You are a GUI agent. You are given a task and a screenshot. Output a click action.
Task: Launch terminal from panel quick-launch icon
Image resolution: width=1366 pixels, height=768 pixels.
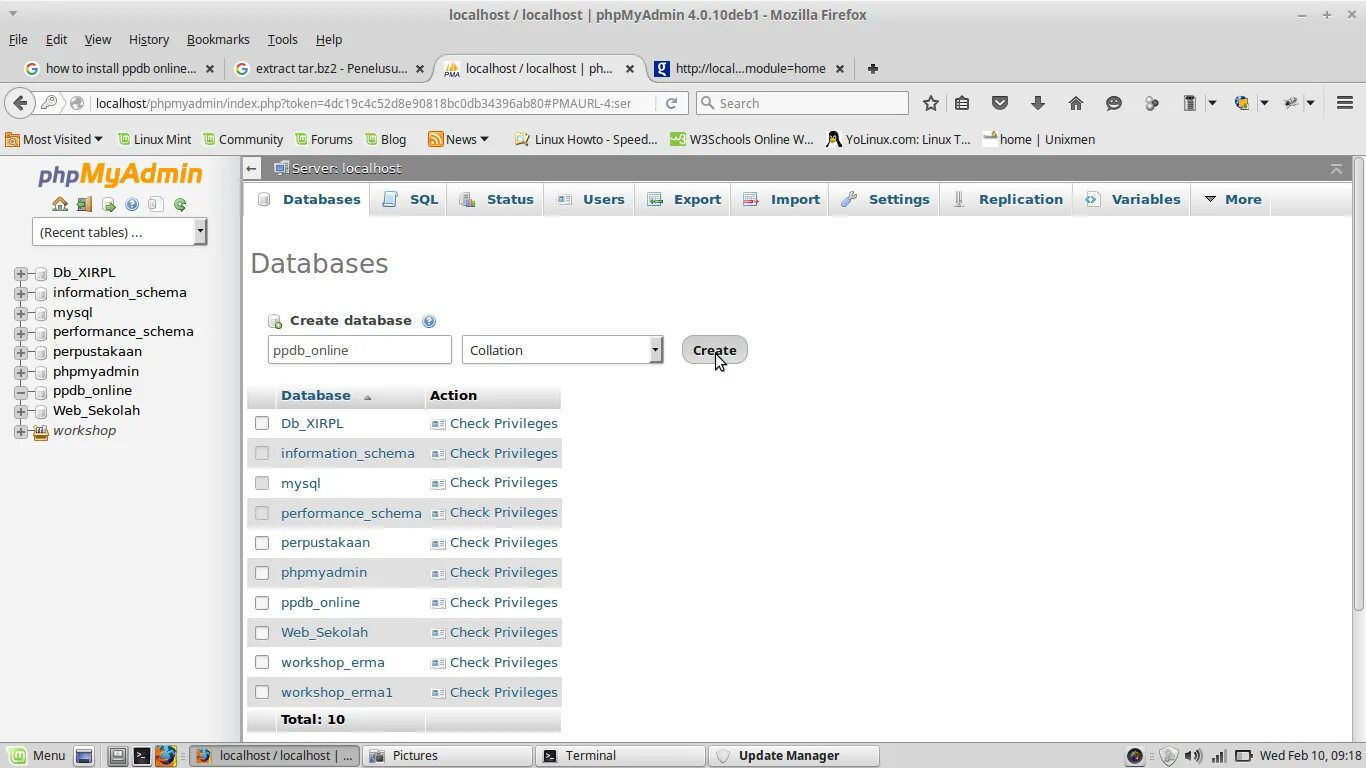pos(142,756)
